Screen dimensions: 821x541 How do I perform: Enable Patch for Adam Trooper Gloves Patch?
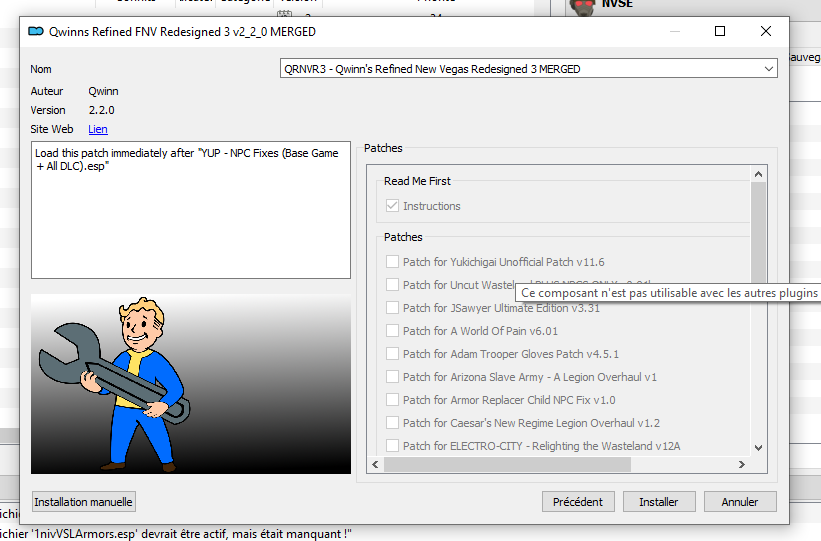392,354
